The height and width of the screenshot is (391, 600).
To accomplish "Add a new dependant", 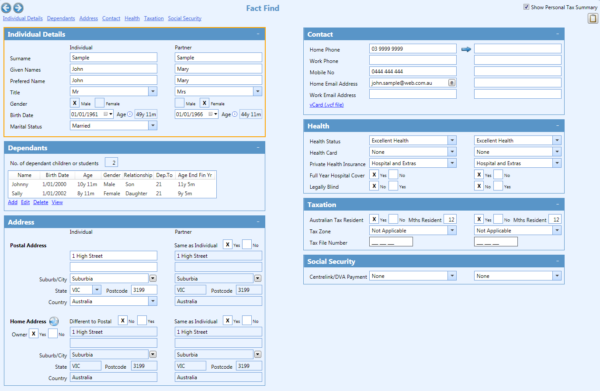I will pyautogui.click(x=13, y=202).
